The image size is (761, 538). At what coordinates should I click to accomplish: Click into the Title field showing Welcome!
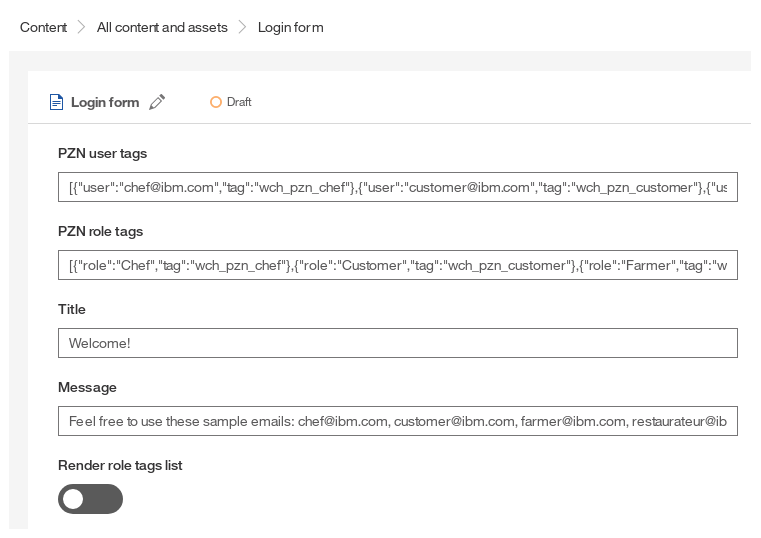[x=397, y=343]
